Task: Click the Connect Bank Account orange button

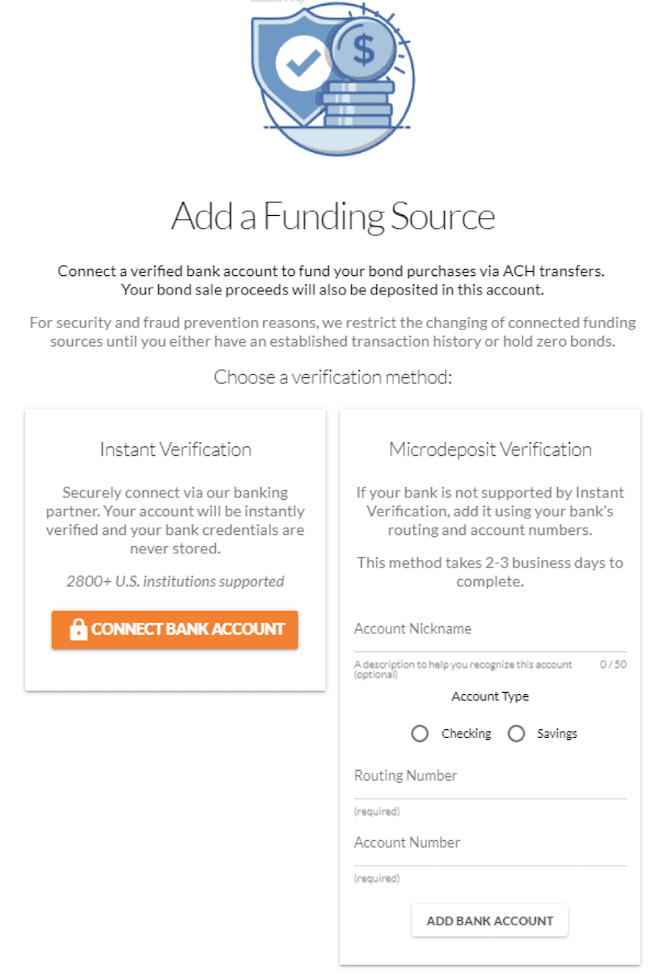Action: tap(175, 629)
